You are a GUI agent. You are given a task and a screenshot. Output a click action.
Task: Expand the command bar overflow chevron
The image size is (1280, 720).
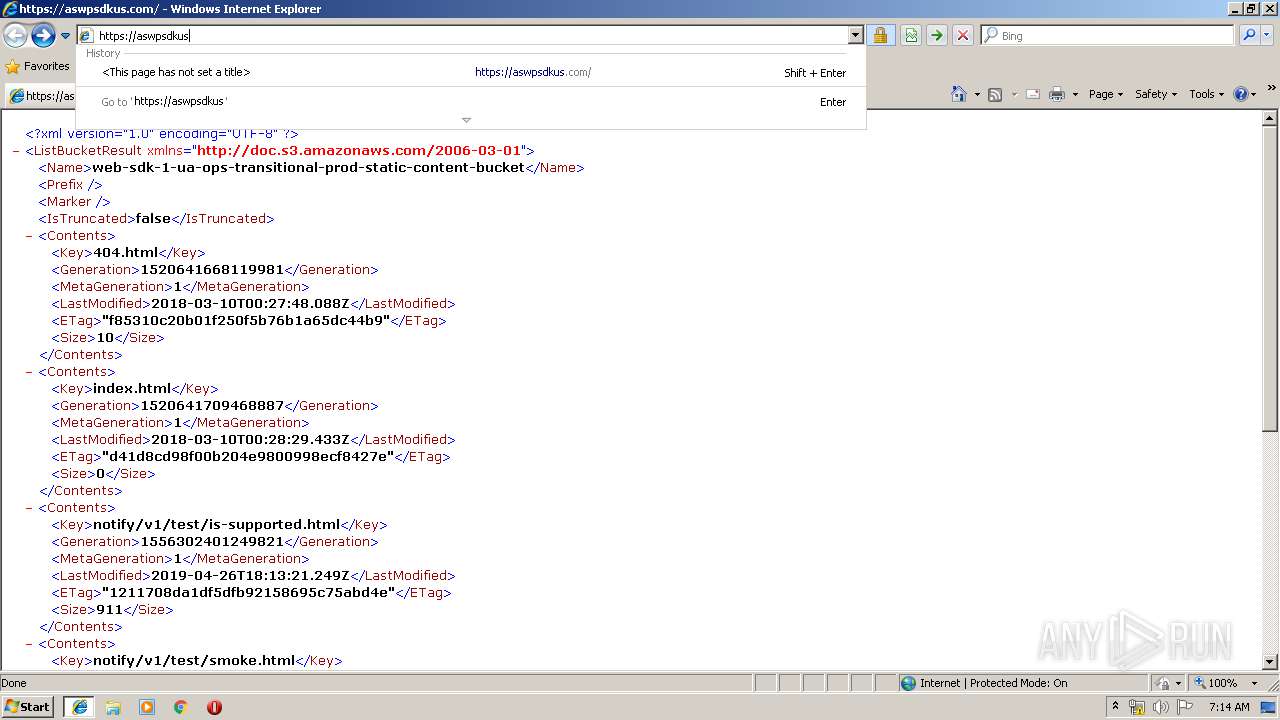pos(1272,89)
